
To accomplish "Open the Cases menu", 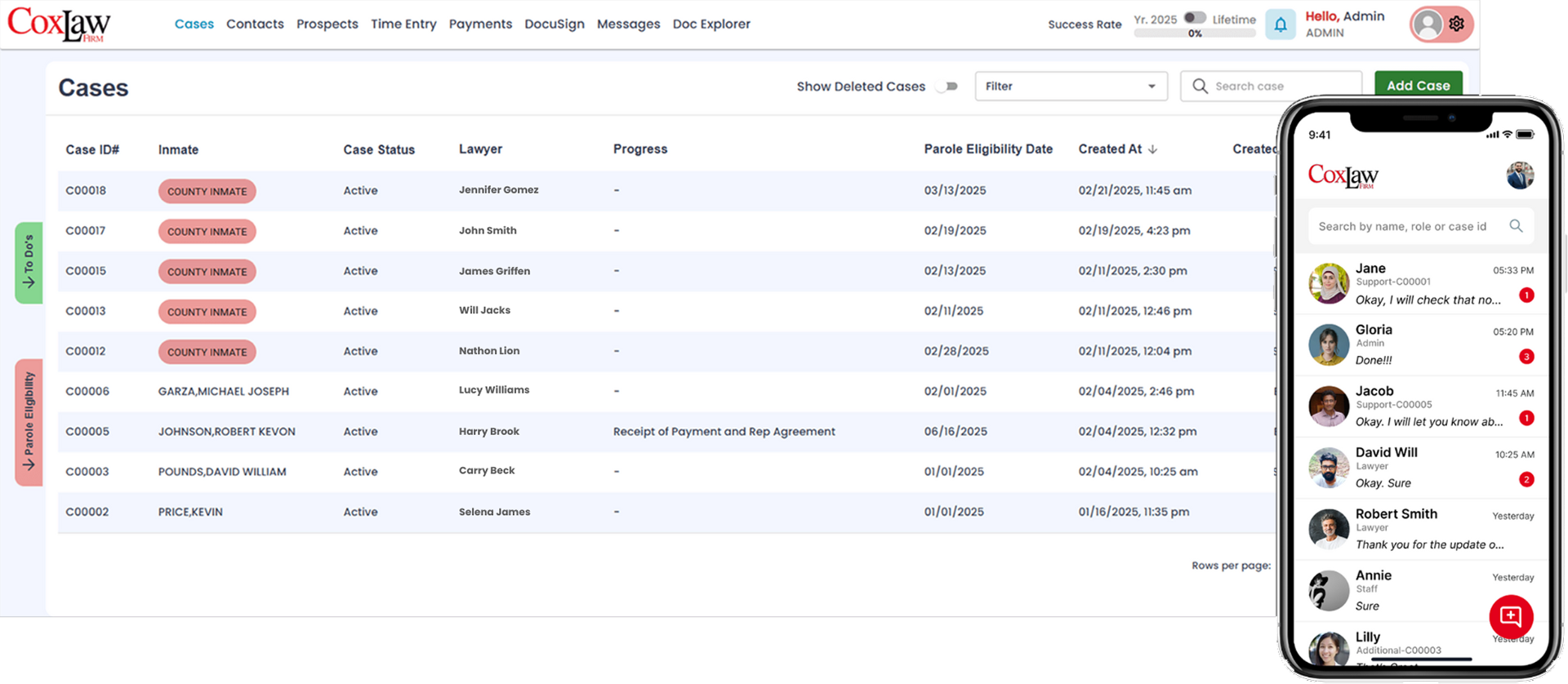I will tap(194, 24).
